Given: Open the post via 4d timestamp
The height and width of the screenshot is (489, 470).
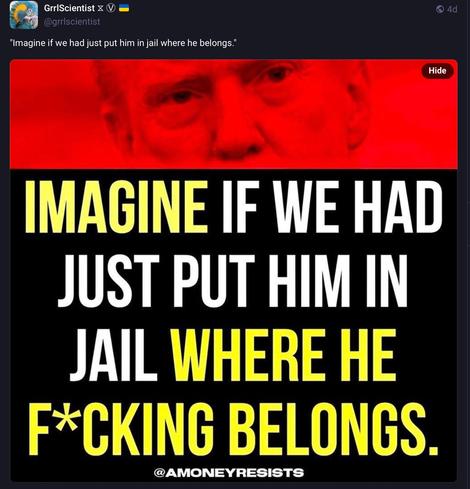Looking at the screenshot, I should pyautogui.click(x=451, y=9).
